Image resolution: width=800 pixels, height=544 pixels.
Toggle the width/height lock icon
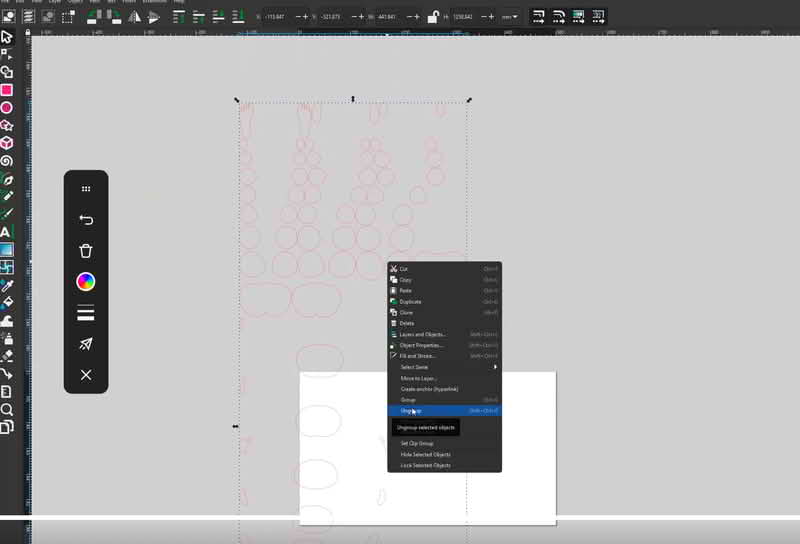pyautogui.click(x=432, y=17)
